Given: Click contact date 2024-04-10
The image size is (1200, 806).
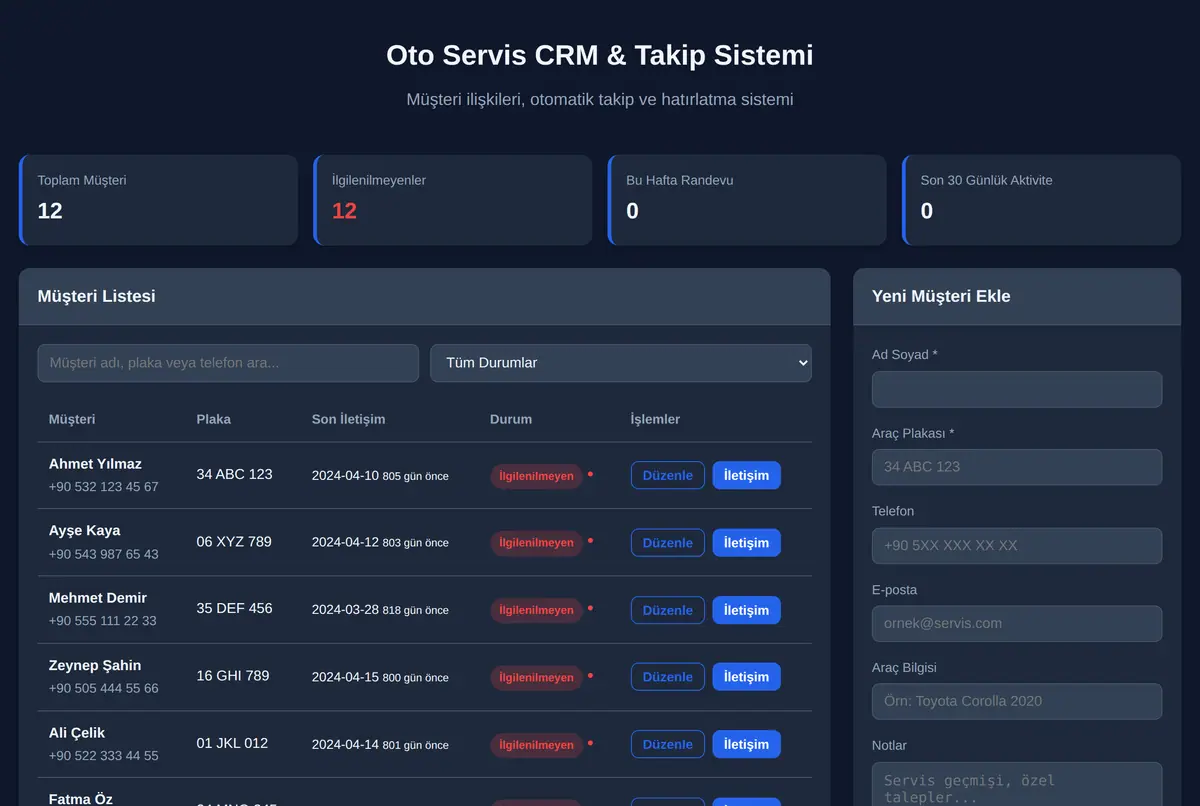Looking at the screenshot, I should click(345, 476).
